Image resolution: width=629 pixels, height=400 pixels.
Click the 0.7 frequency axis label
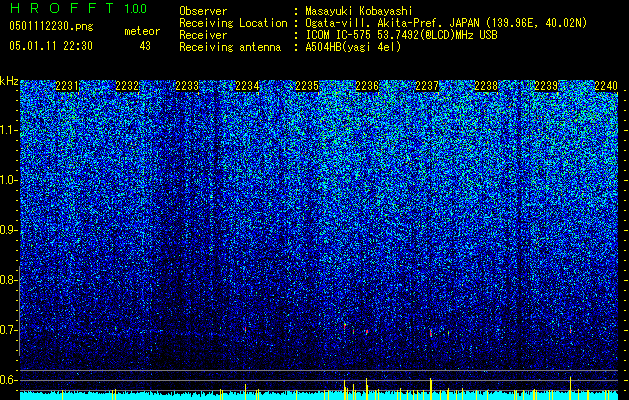click(8, 330)
